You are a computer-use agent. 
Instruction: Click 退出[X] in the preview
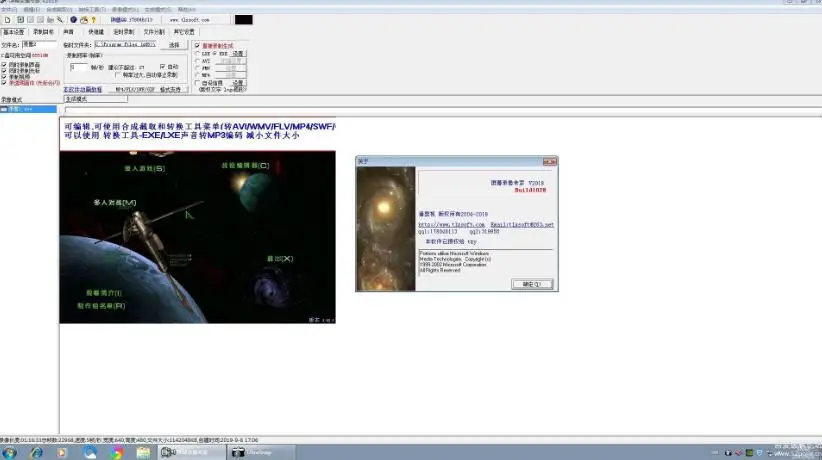point(280,259)
